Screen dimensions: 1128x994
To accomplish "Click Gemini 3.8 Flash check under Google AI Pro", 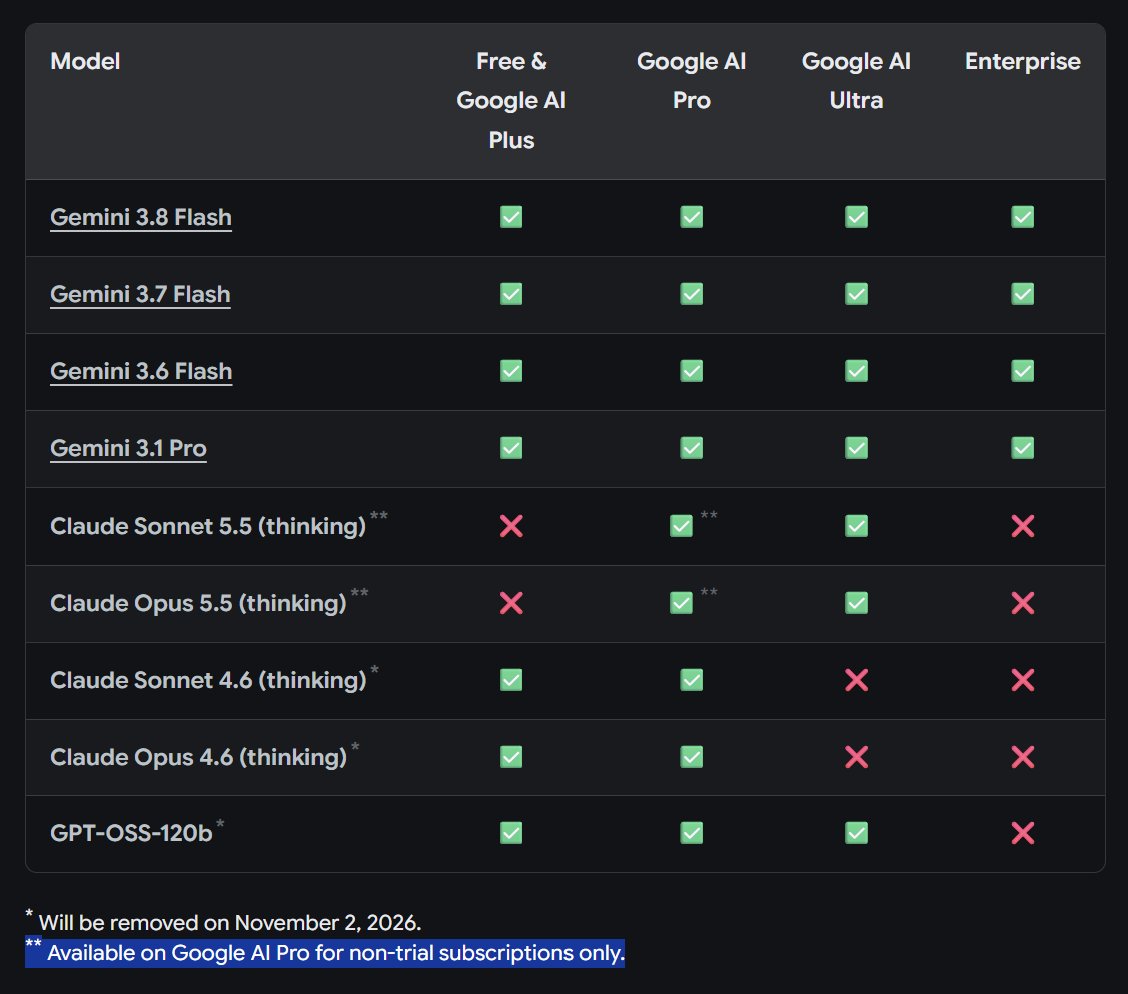I will tap(691, 216).
